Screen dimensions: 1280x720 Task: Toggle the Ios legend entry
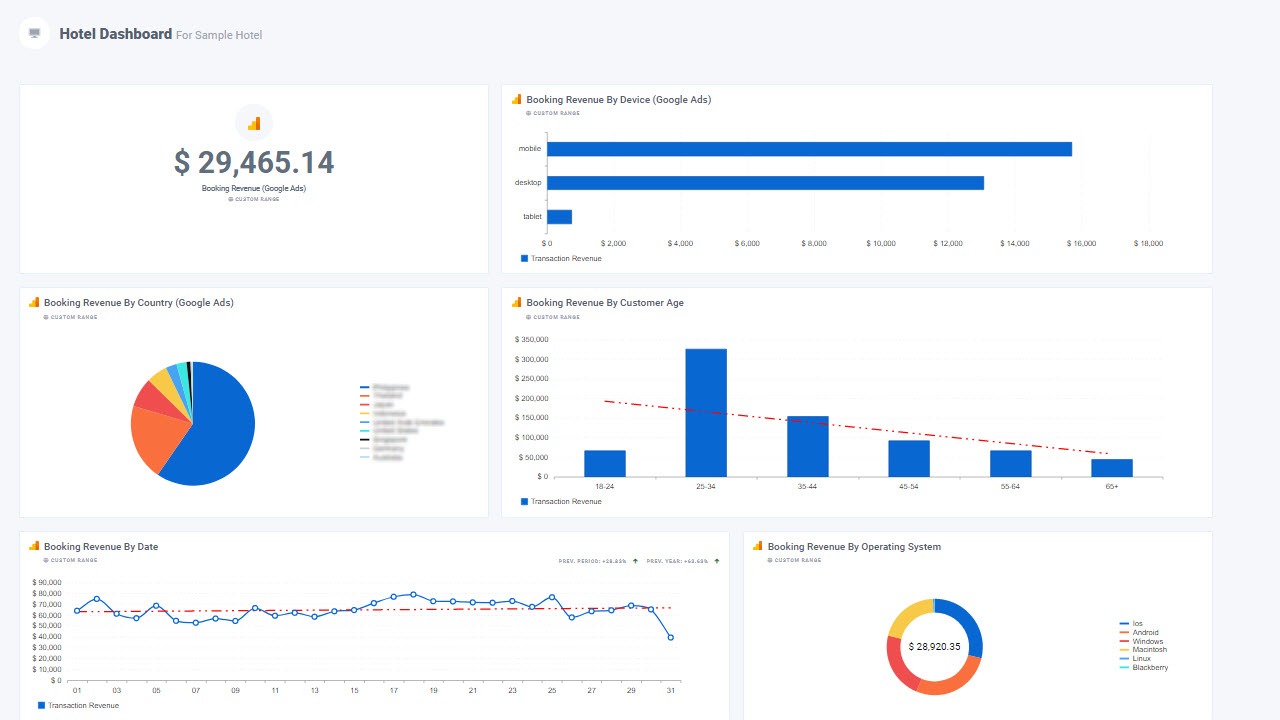tap(1131, 623)
